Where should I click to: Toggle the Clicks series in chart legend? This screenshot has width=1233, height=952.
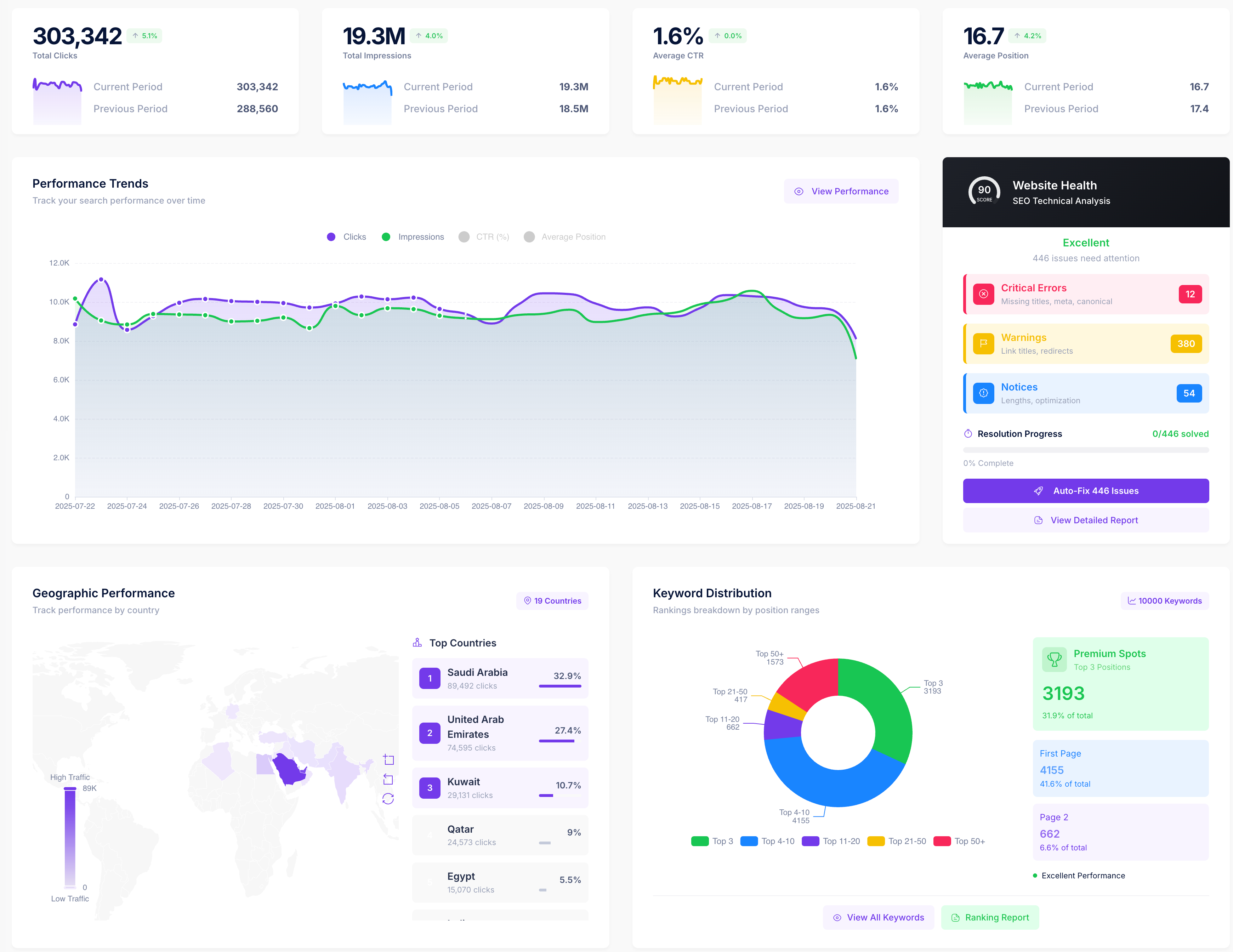click(347, 237)
